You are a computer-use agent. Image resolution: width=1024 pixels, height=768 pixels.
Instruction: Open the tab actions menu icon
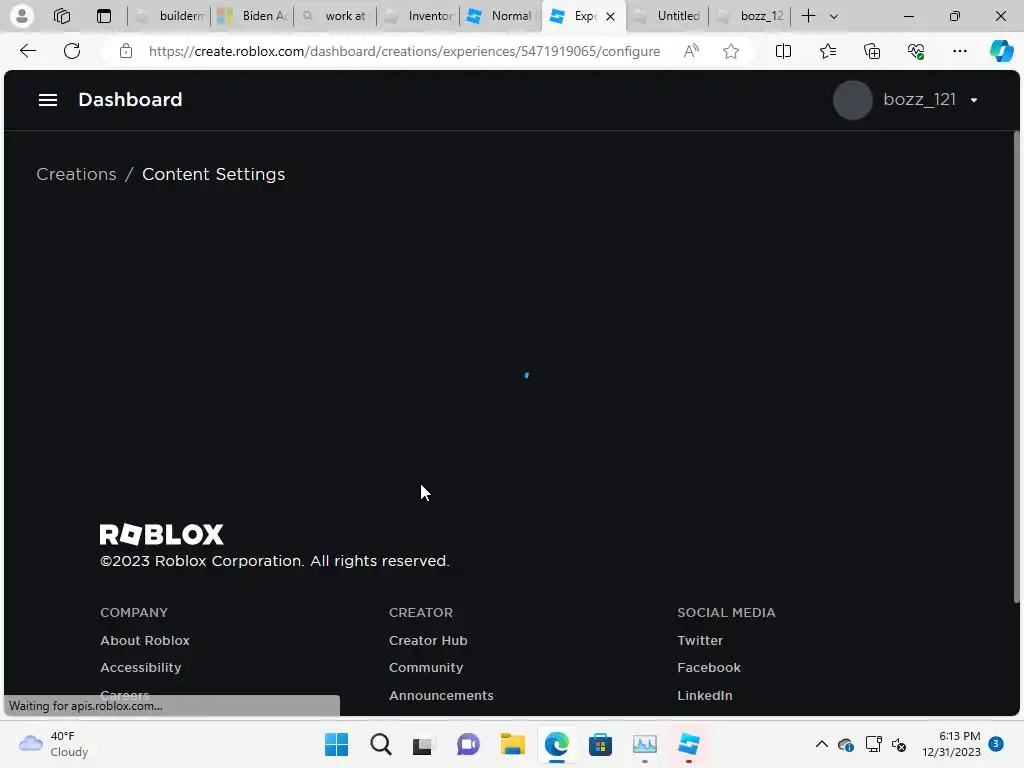[104, 16]
